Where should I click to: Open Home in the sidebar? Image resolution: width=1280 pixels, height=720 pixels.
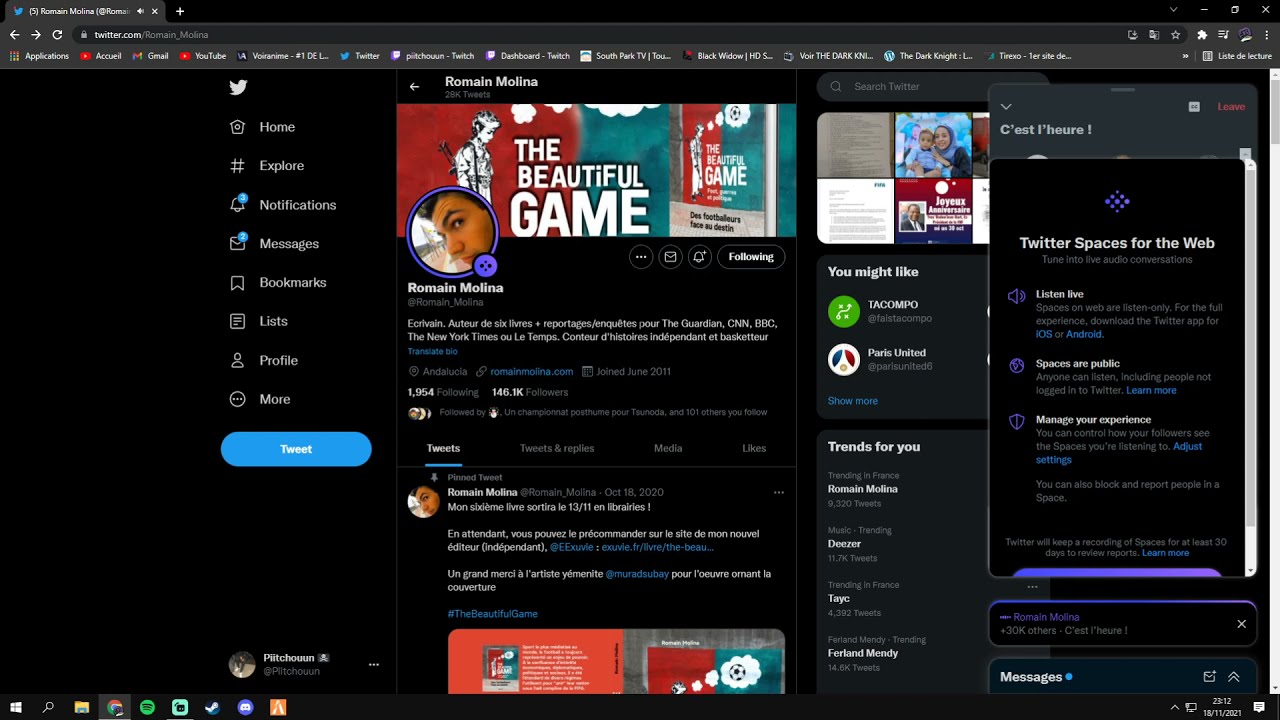coord(263,127)
